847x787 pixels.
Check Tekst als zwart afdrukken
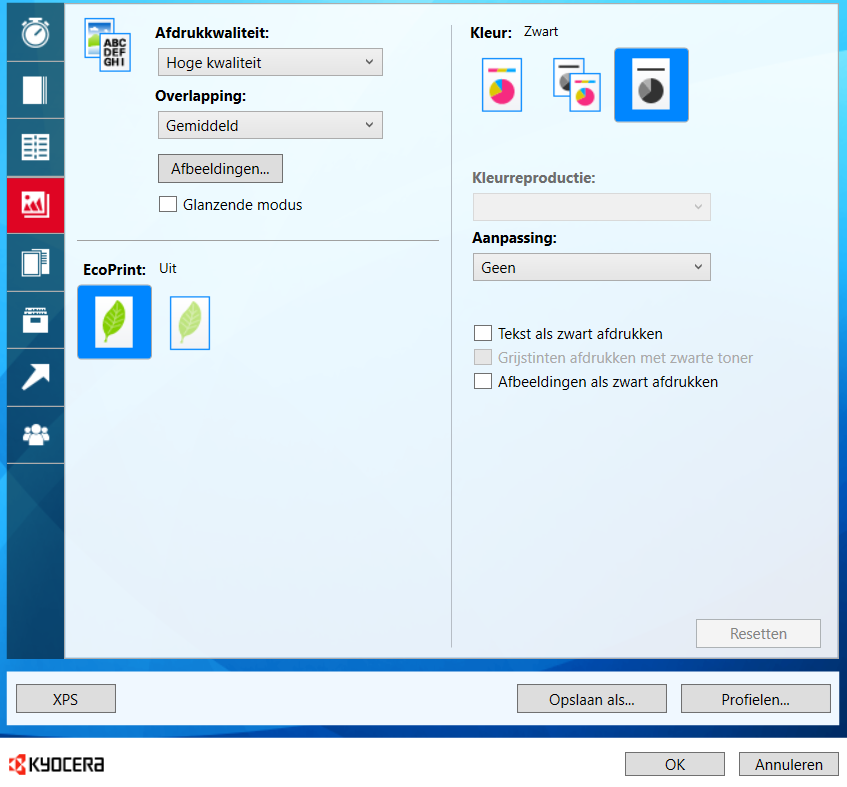click(483, 334)
